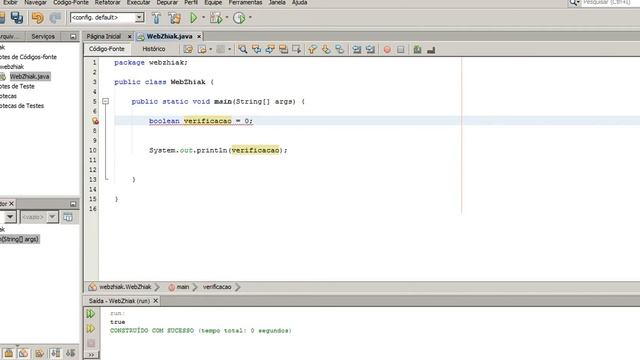Image resolution: width=640 pixels, height=360 pixels.
Task: Open the Refatorar menu
Action: pos(107,2)
